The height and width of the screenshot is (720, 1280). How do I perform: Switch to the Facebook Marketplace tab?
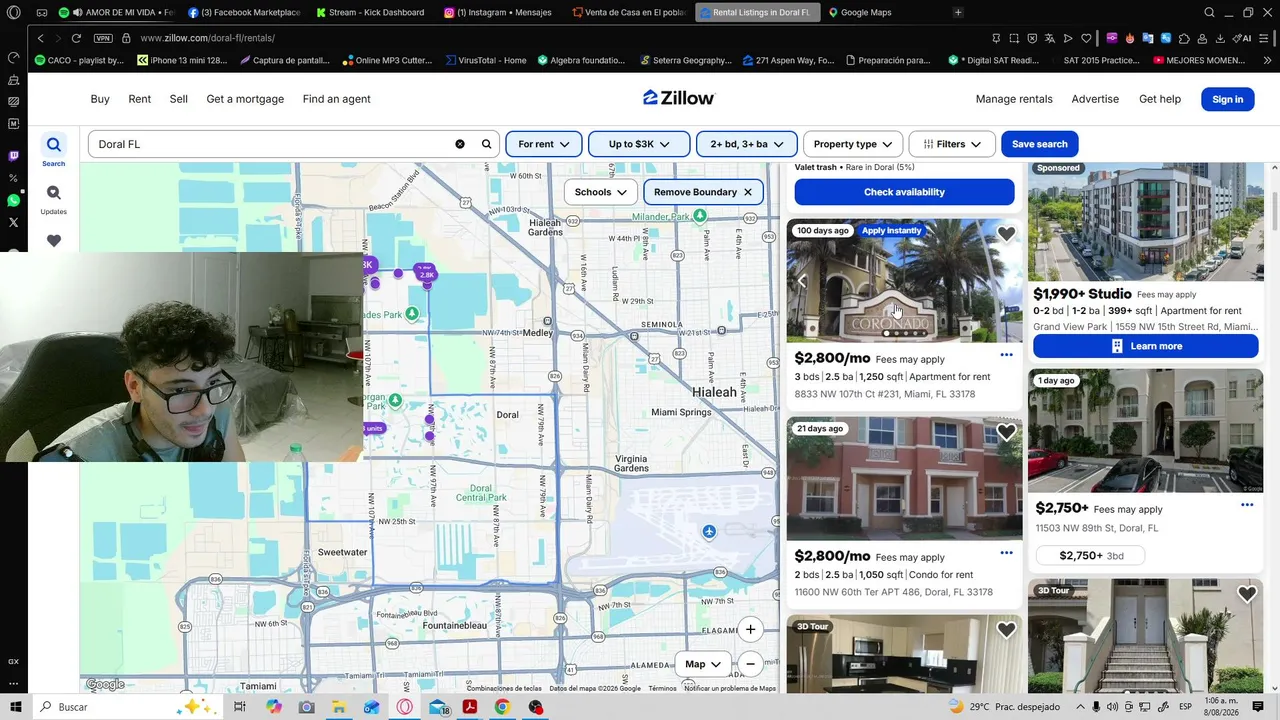tap(243, 12)
